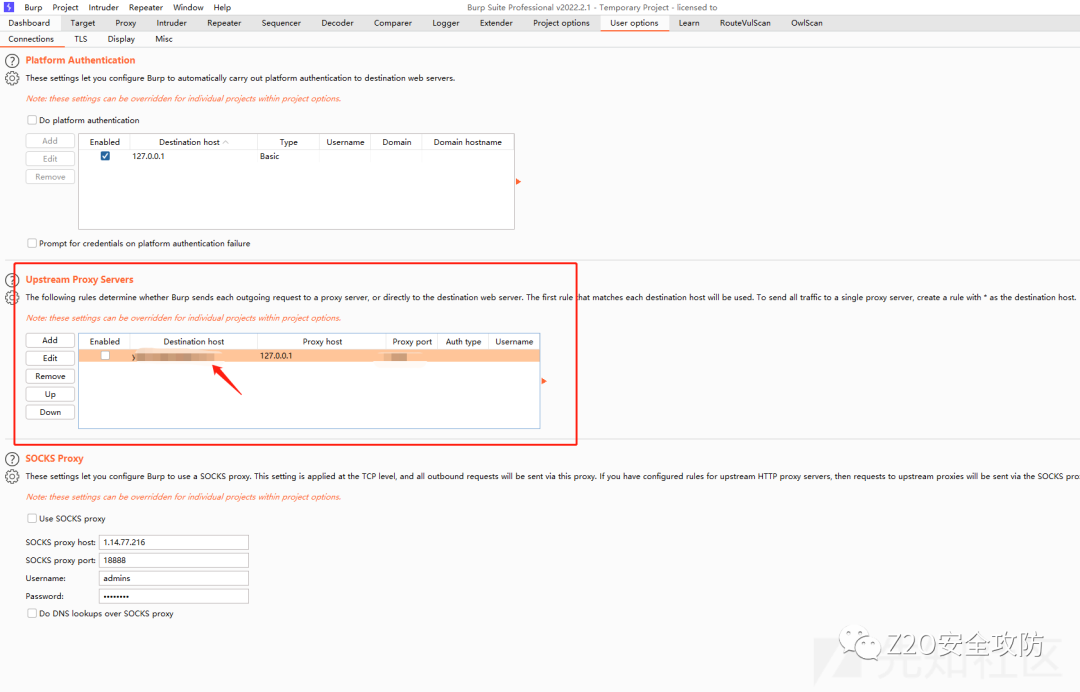Enable the upstream proxy rule checkbox
Image resolution: width=1080 pixels, height=692 pixels.
pyautogui.click(x=105, y=356)
